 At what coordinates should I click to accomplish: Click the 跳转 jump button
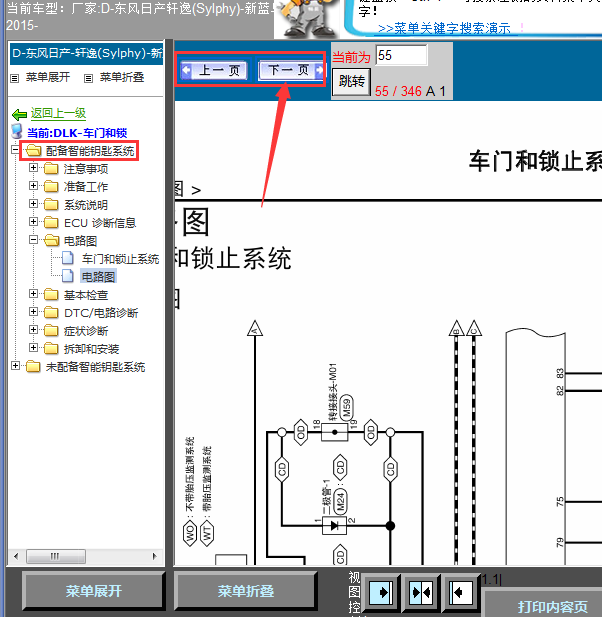(x=351, y=81)
